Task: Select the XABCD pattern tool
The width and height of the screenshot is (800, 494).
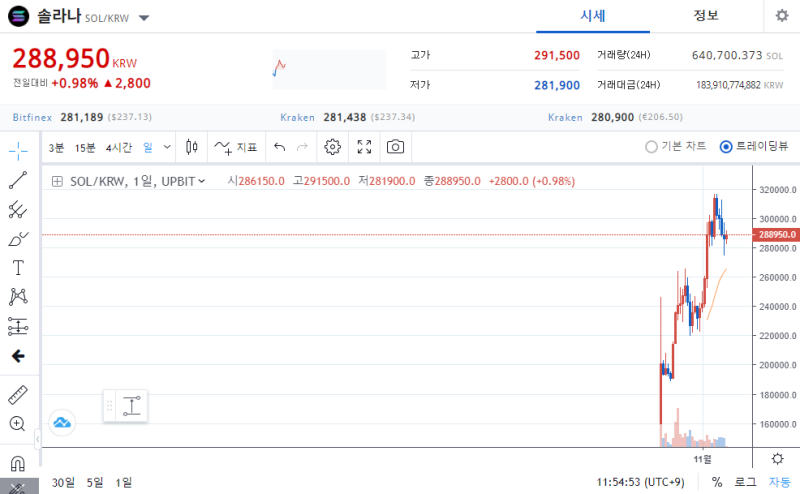Action: (18, 297)
